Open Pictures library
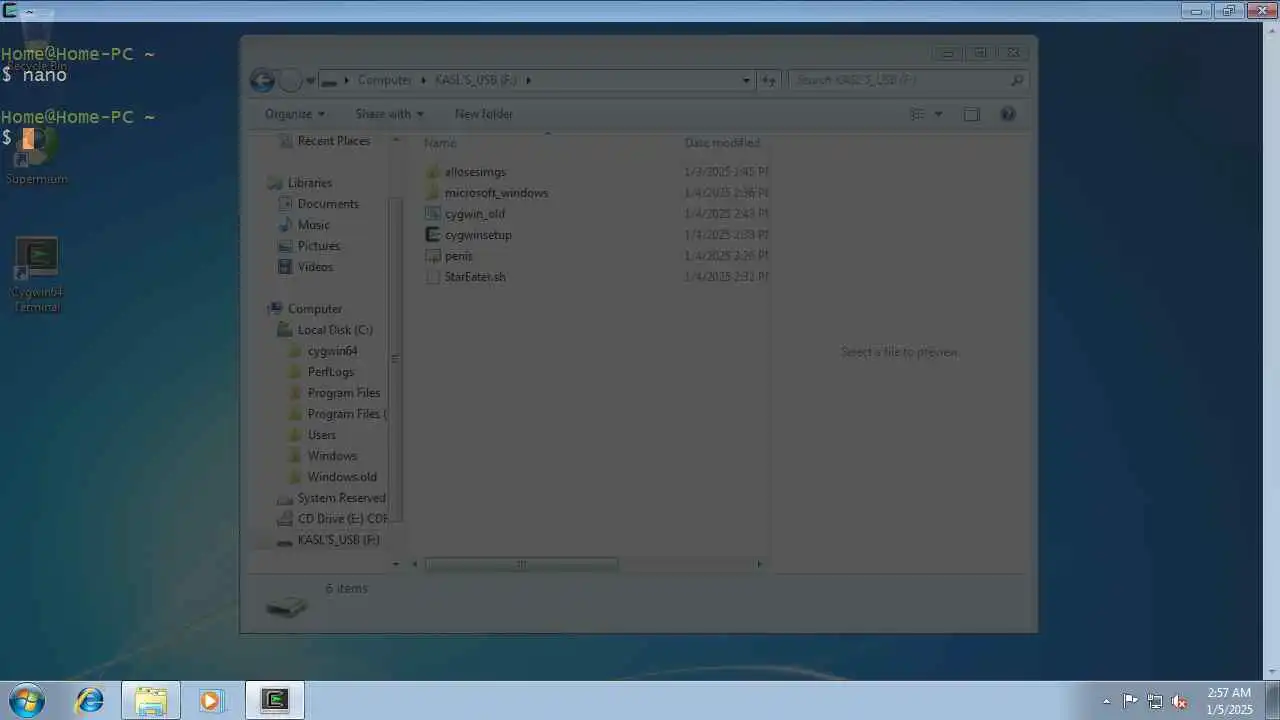 pyautogui.click(x=318, y=246)
